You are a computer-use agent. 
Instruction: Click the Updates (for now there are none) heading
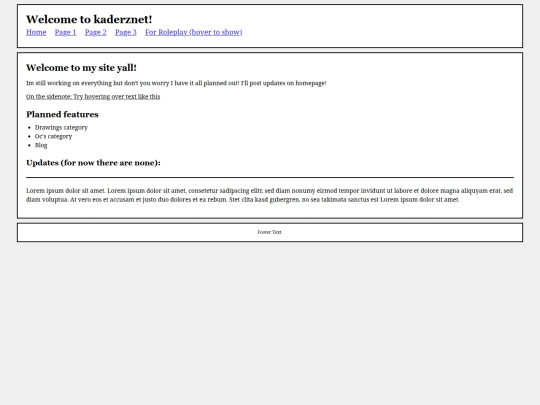click(x=93, y=163)
